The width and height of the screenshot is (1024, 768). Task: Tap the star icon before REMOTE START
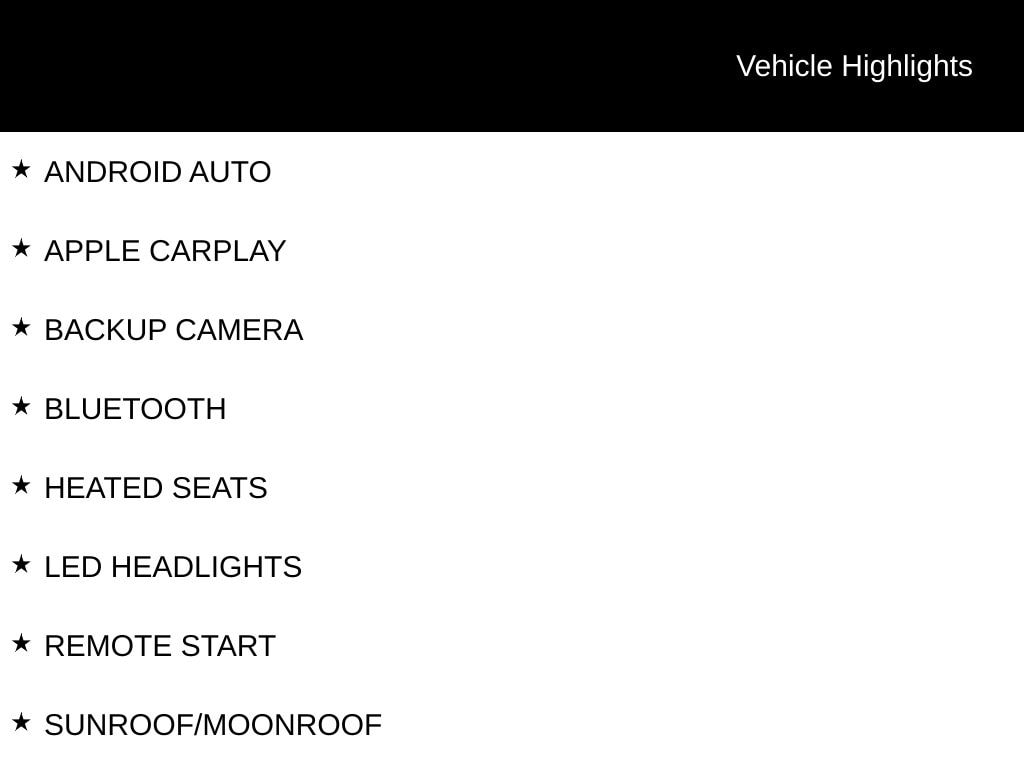[x=21, y=643]
